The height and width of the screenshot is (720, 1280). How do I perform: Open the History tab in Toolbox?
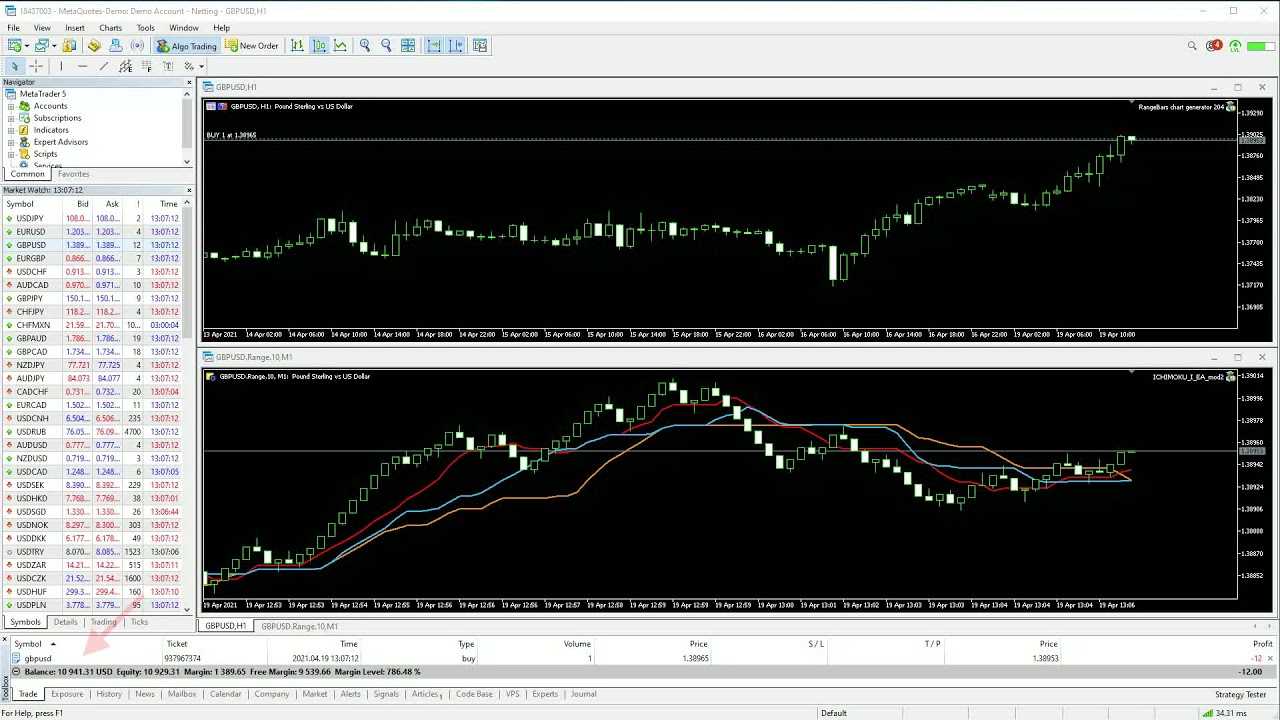point(109,694)
